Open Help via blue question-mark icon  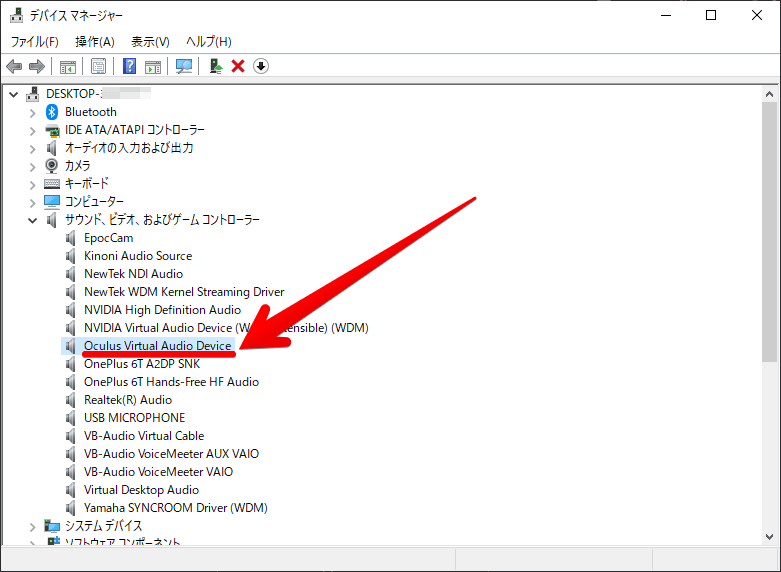tap(129, 66)
